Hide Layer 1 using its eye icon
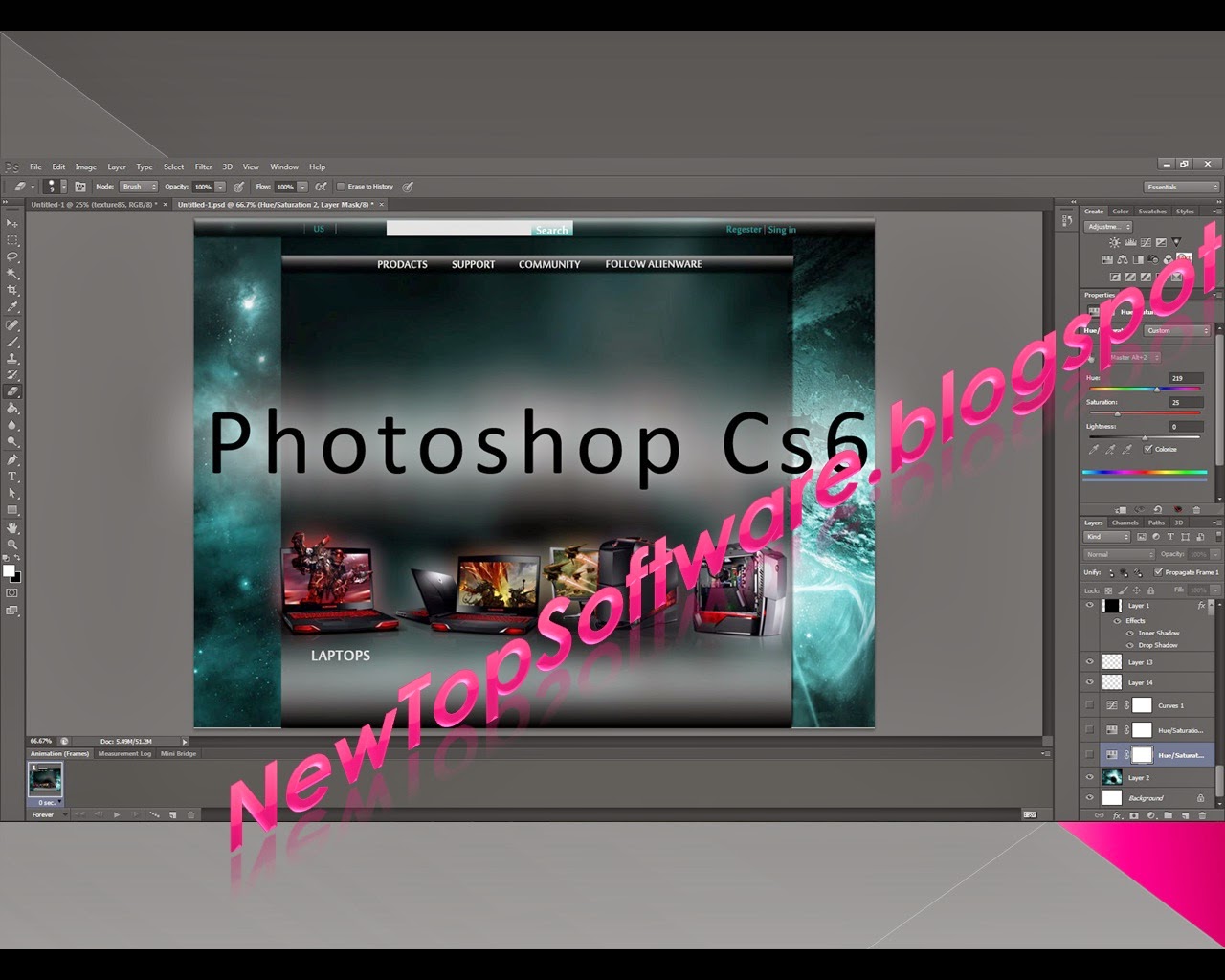The image size is (1225, 980). [1089, 606]
